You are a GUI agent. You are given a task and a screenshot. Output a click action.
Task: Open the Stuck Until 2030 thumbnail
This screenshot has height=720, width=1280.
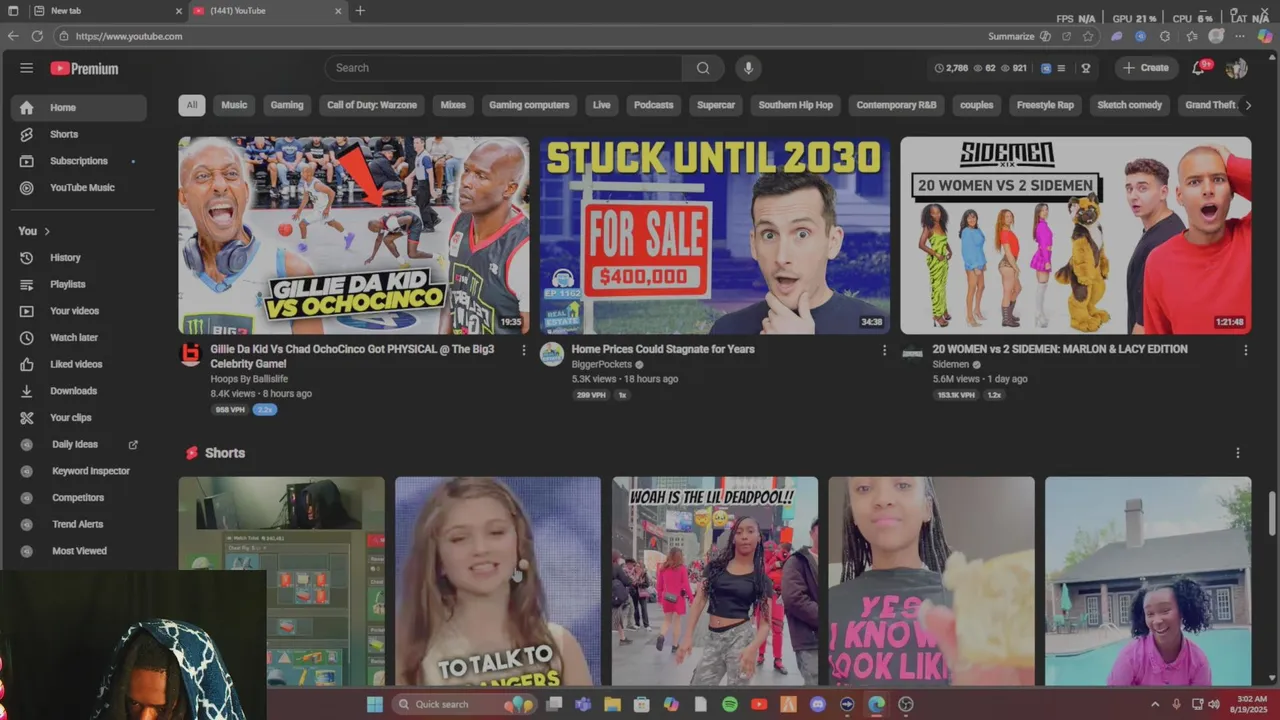coord(715,235)
